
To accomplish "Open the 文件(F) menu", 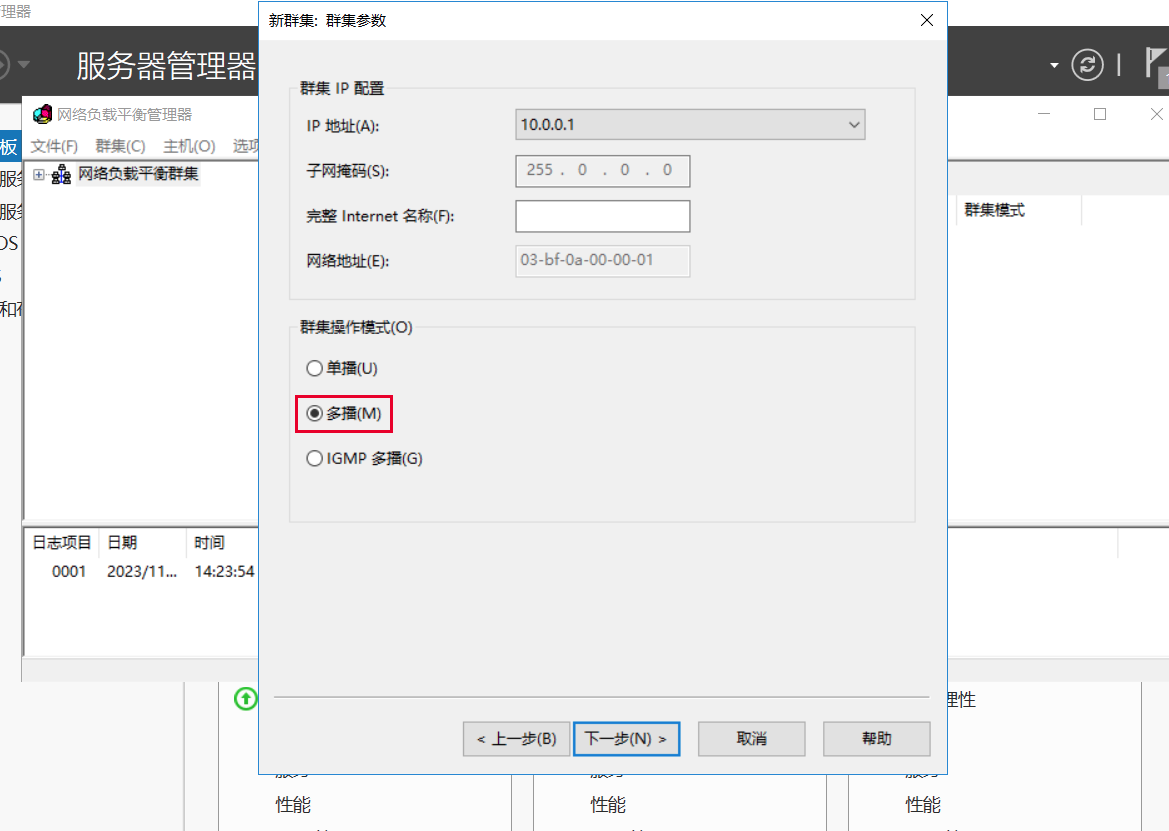I will click(x=54, y=146).
